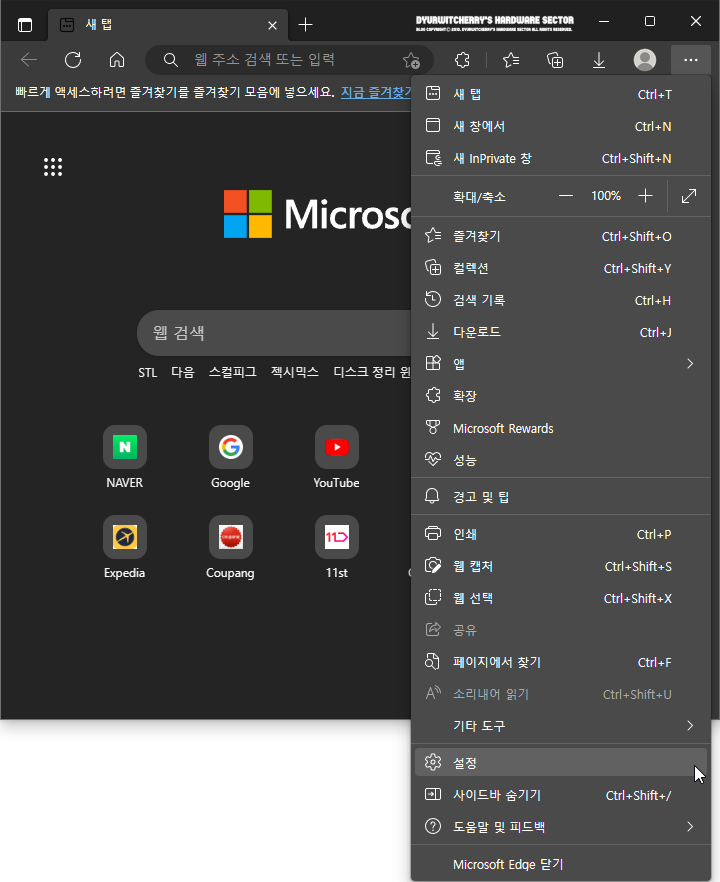The height and width of the screenshot is (882, 720).
Task: Refresh the current page
Action: click(x=73, y=60)
